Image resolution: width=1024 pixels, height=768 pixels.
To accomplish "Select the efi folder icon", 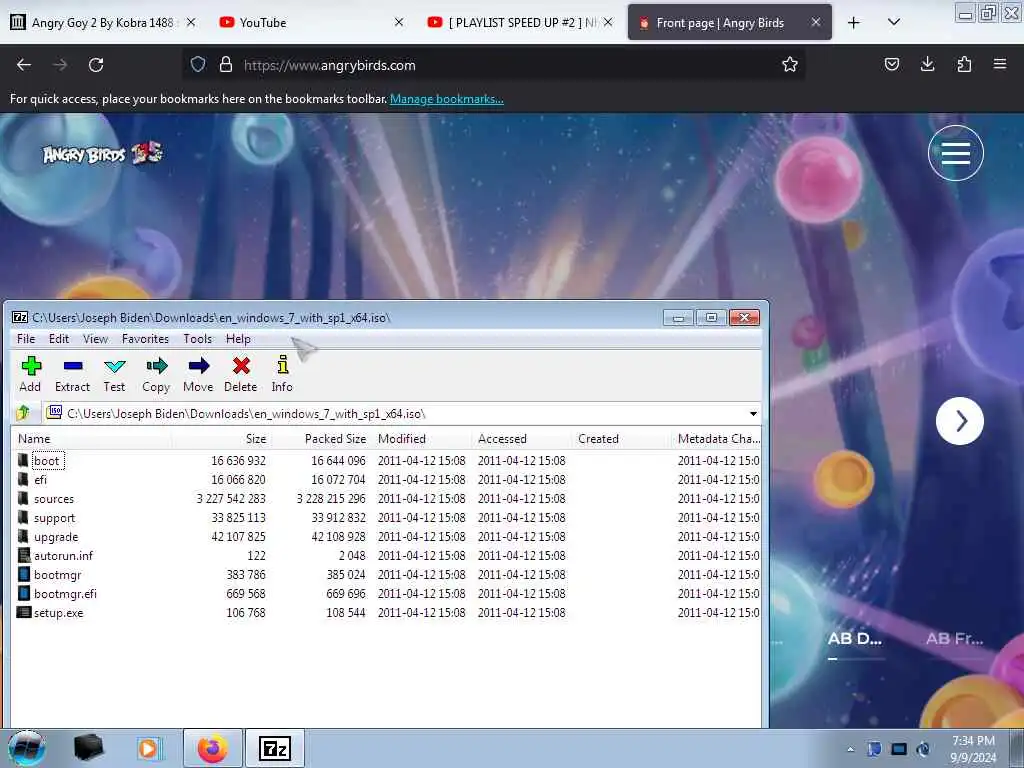I will (x=24, y=479).
